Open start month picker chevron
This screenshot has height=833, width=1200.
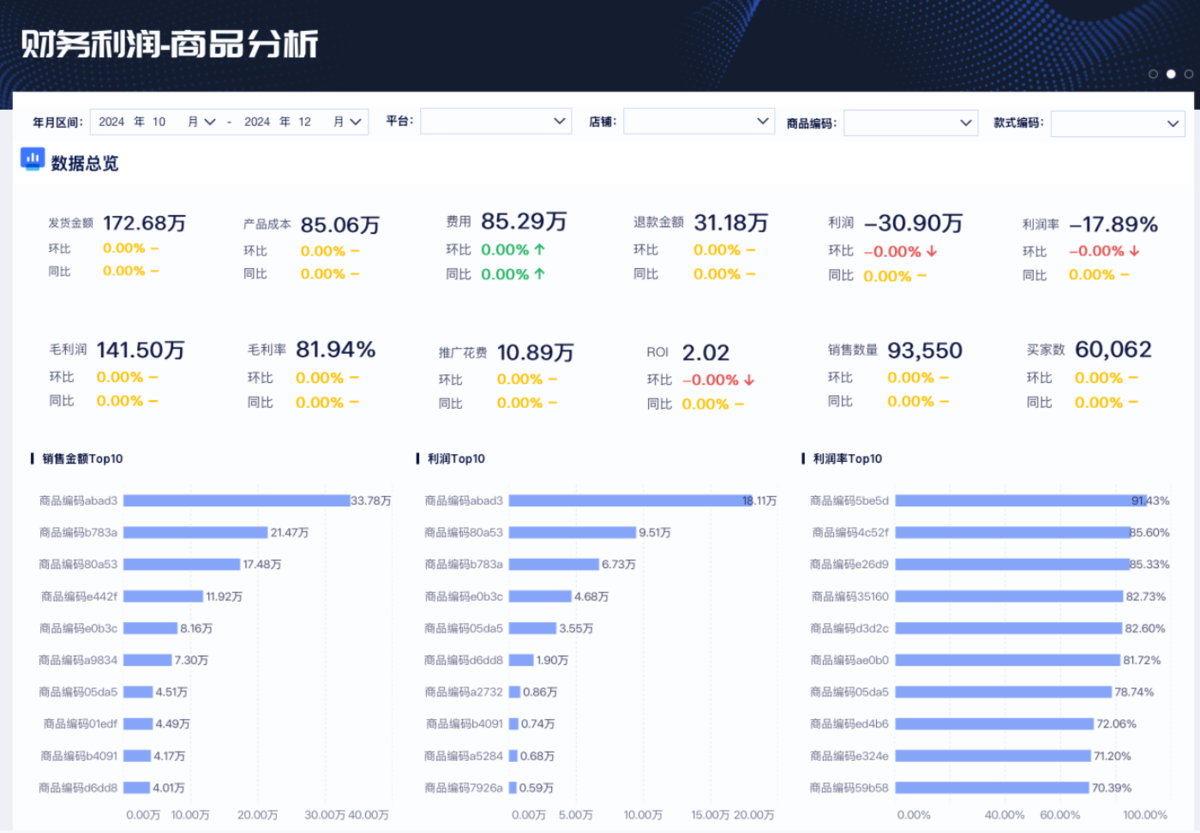(x=210, y=122)
